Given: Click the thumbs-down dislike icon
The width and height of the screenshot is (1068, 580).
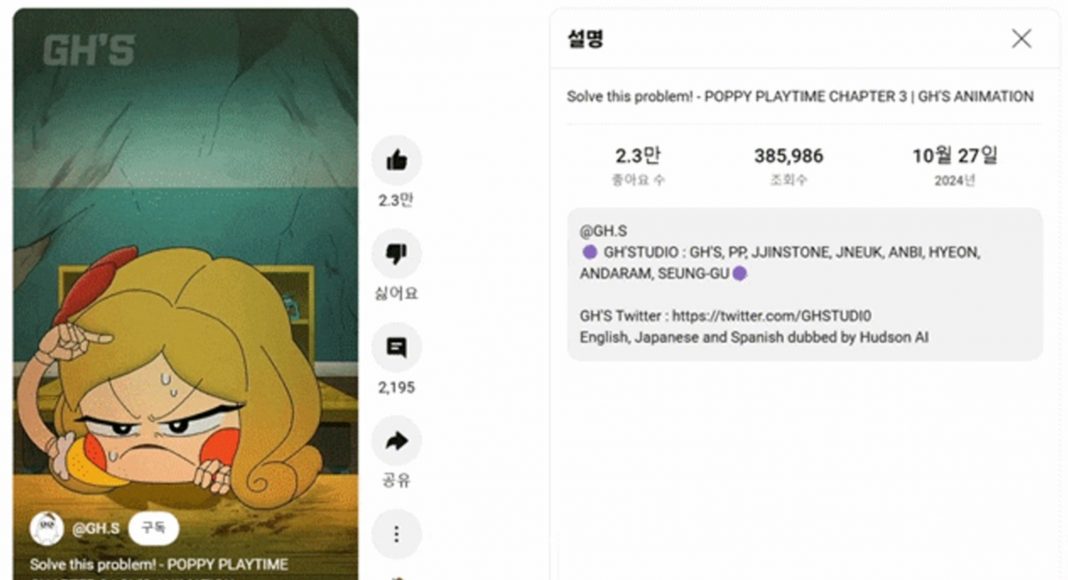Looking at the screenshot, I should tap(396, 254).
